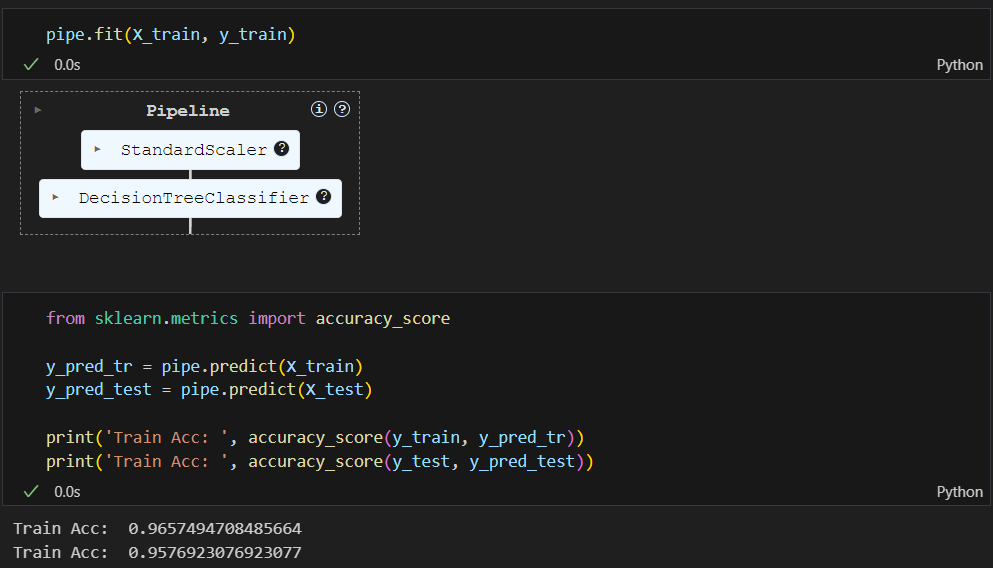The width and height of the screenshot is (993, 568).
Task: Click output value 0.9576923076923077
Action: click(x=215, y=552)
